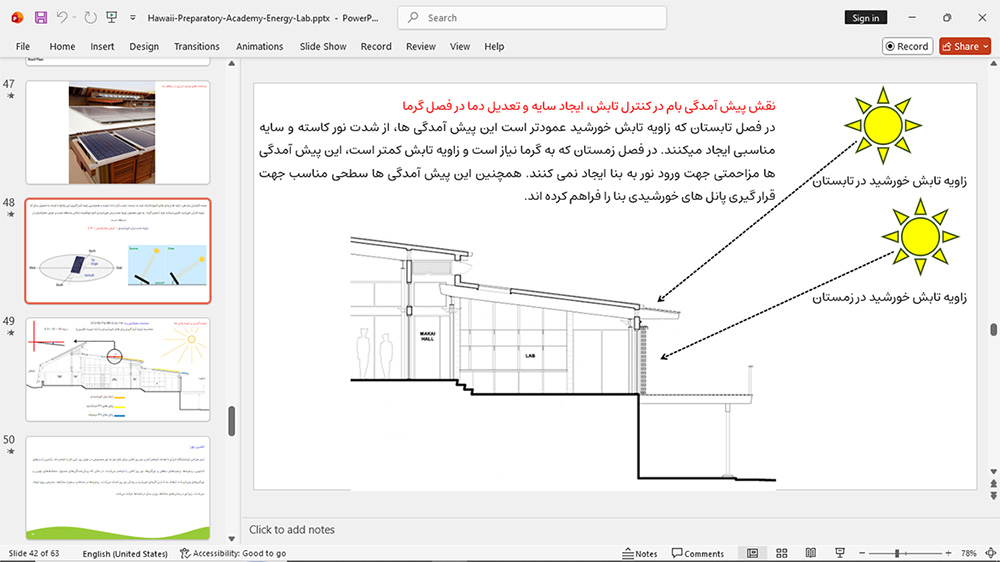Adjust the zoom slider handle

click(897, 553)
